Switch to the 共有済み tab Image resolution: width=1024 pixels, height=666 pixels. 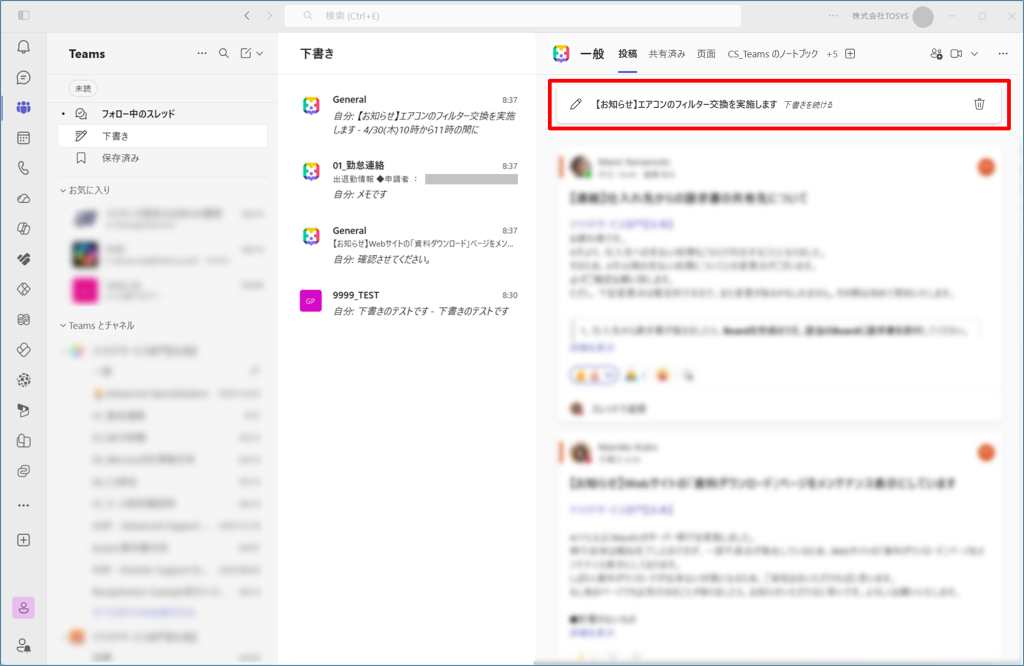(667, 54)
